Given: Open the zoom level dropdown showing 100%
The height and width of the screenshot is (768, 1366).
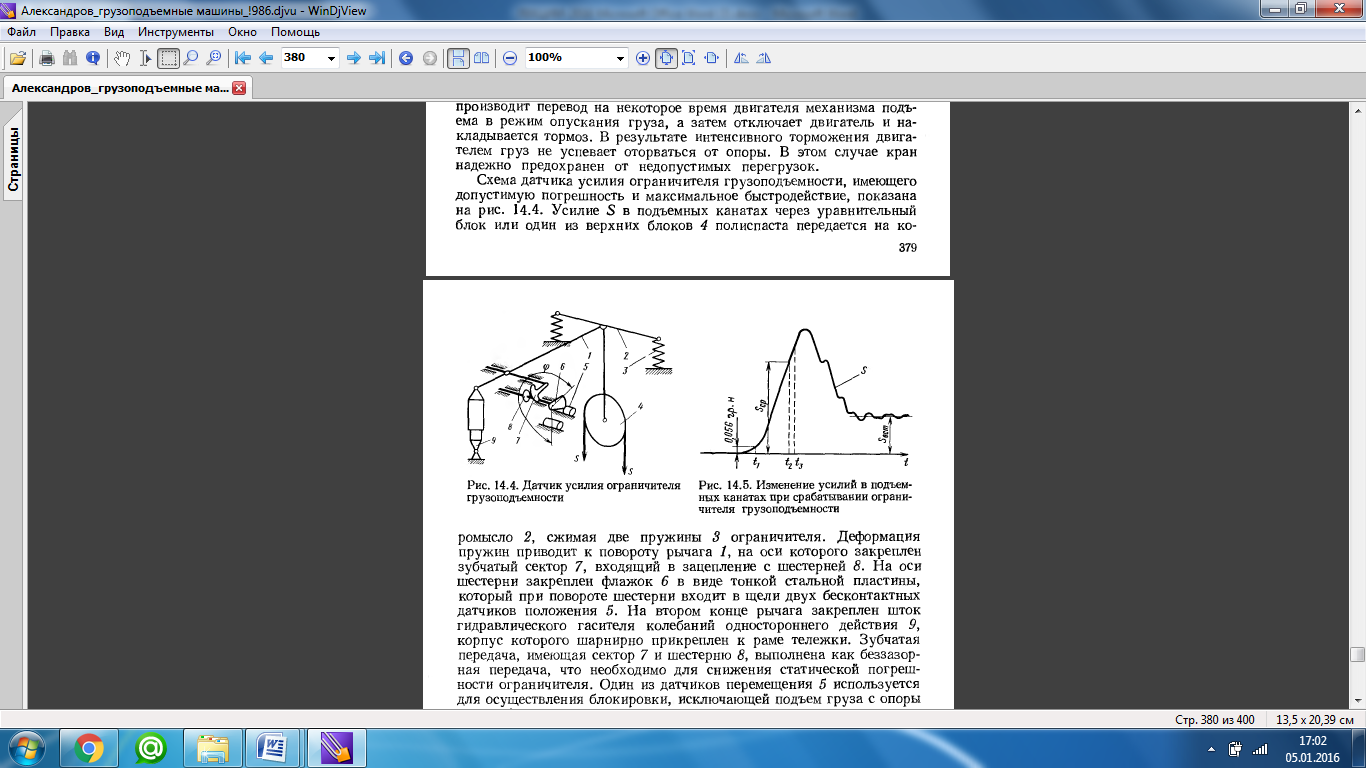Looking at the screenshot, I should [619, 58].
